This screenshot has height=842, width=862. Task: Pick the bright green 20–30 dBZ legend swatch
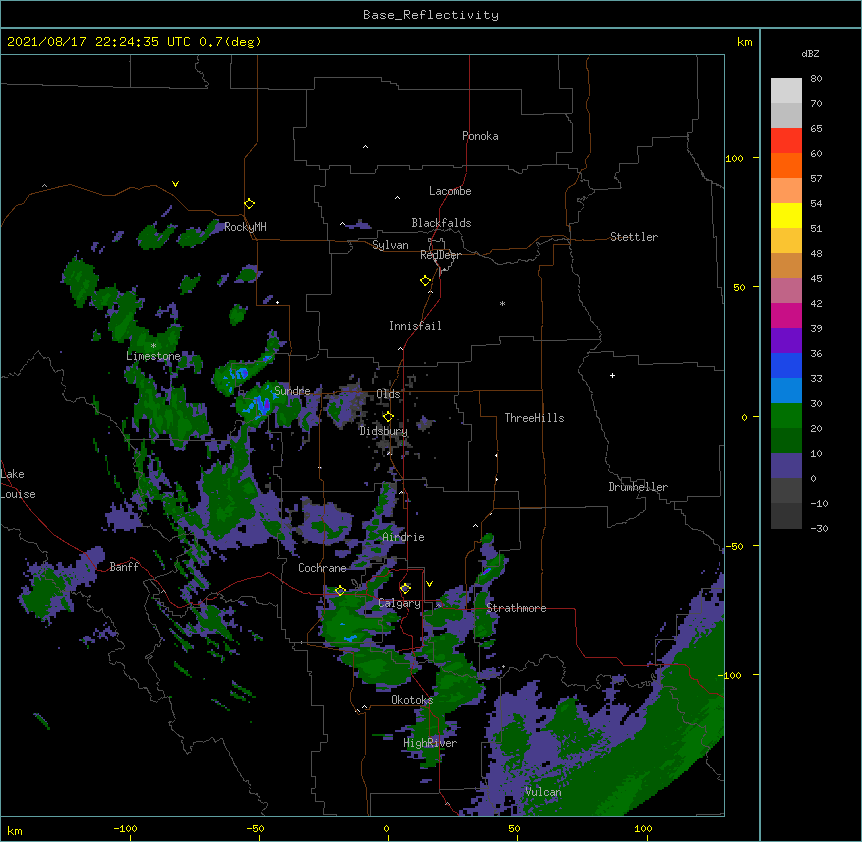(786, 416)
